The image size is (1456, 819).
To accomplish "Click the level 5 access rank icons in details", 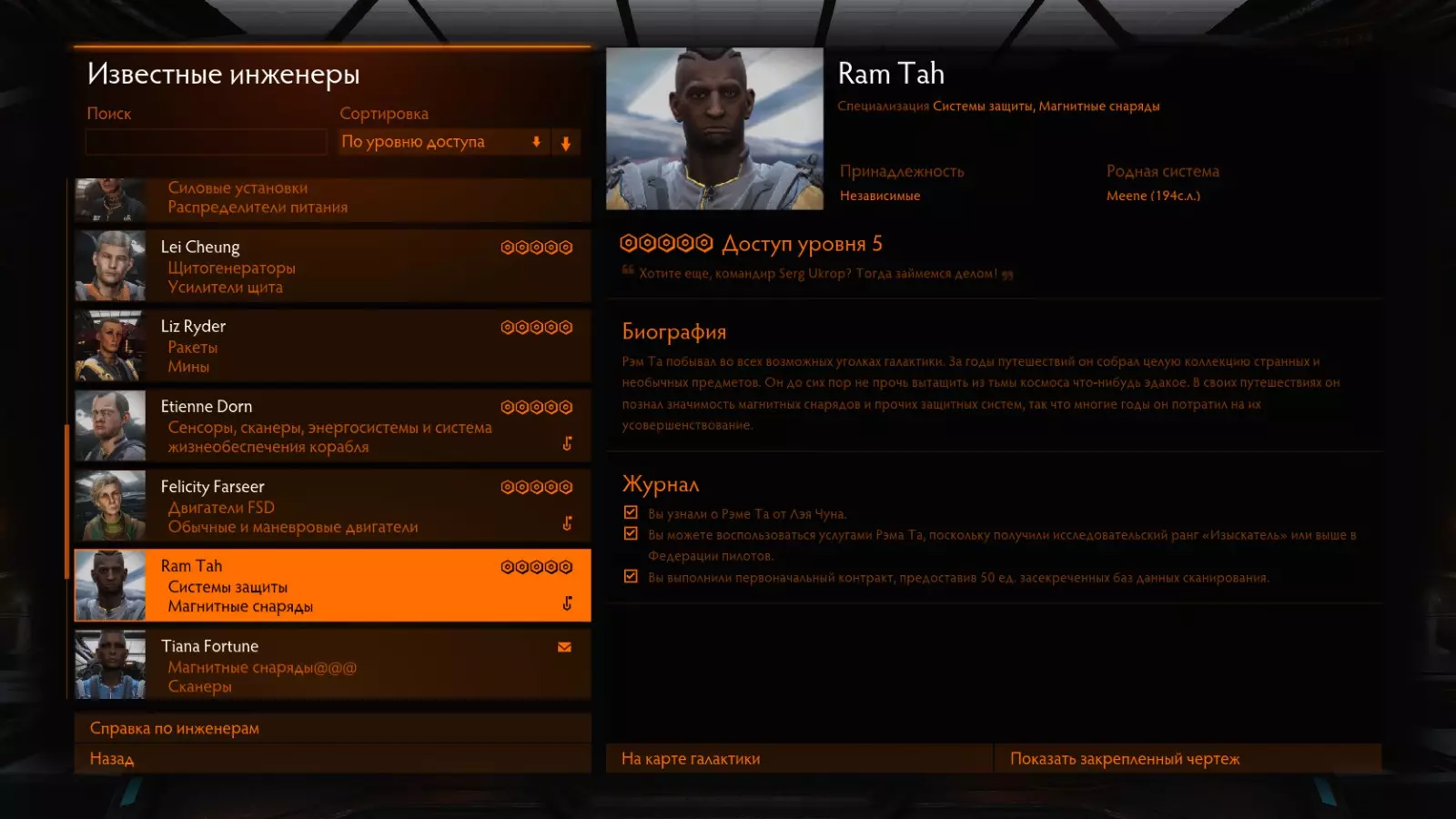I will [x=666, y=243].
